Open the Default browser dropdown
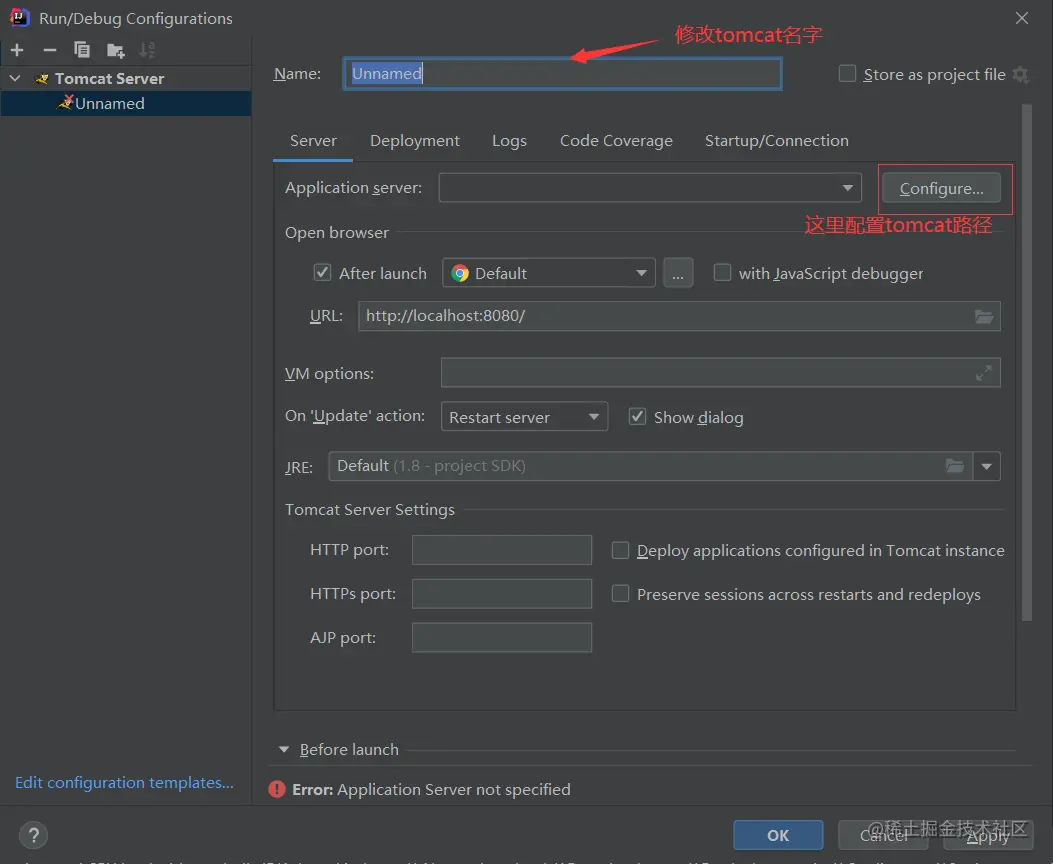Viewport: 1053px width, 864px height. click(549, 273)
